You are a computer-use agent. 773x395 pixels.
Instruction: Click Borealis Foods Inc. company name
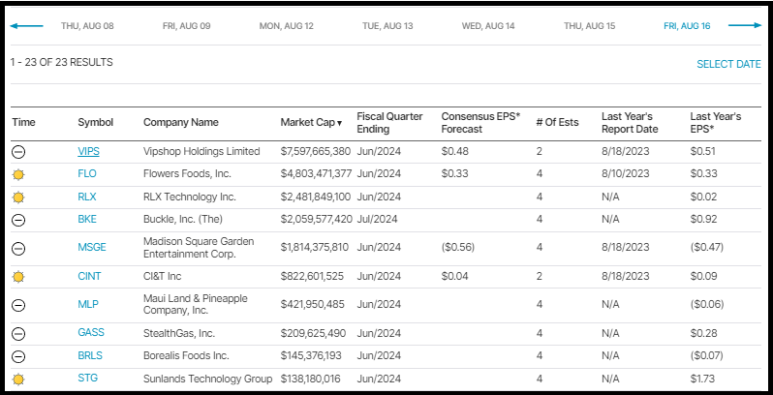coord(186,356)
